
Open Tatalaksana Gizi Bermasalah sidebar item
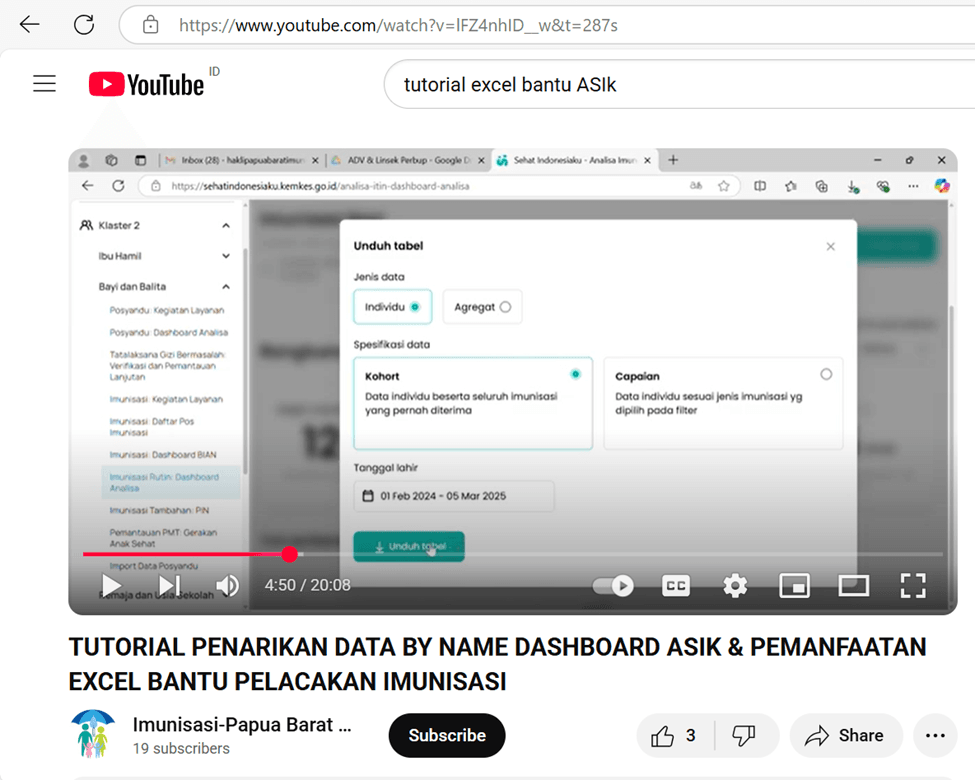pos(167,366)
